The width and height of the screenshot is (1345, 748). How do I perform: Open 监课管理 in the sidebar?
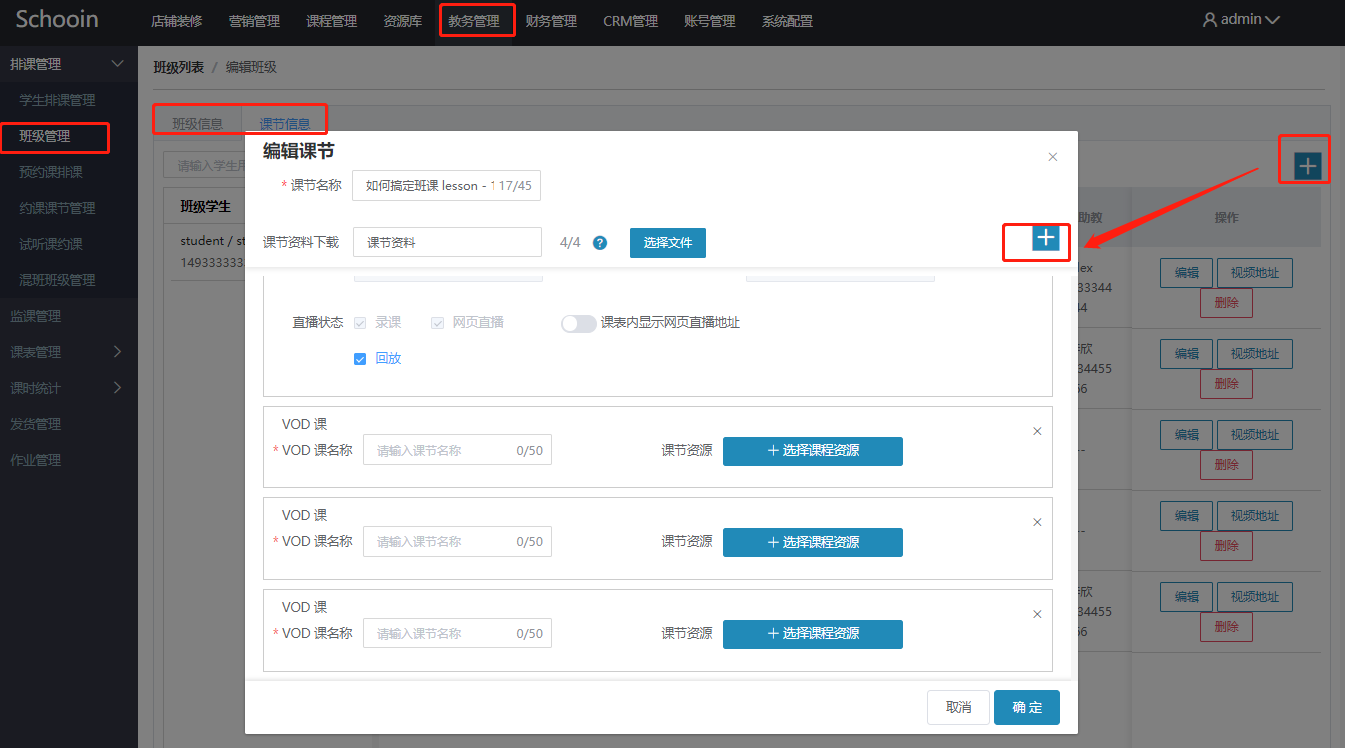(35, 316)
